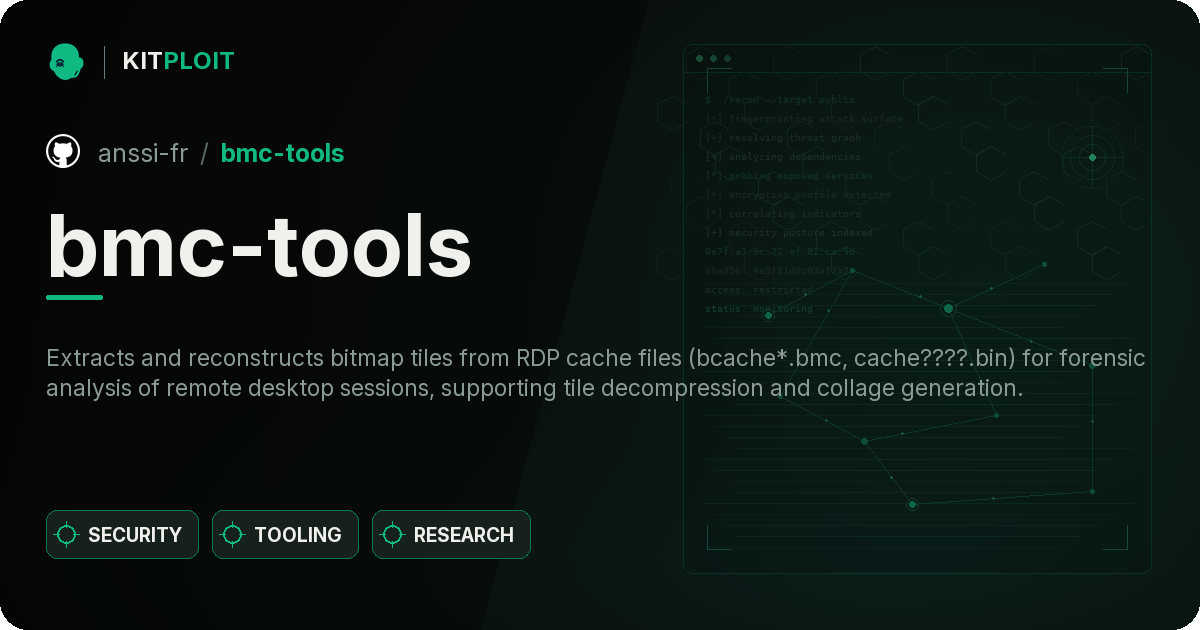The width and height of the screenshot is (1200, 630).
Task: Click the KitPloit mascot logo icon
Action: (66, 61)
